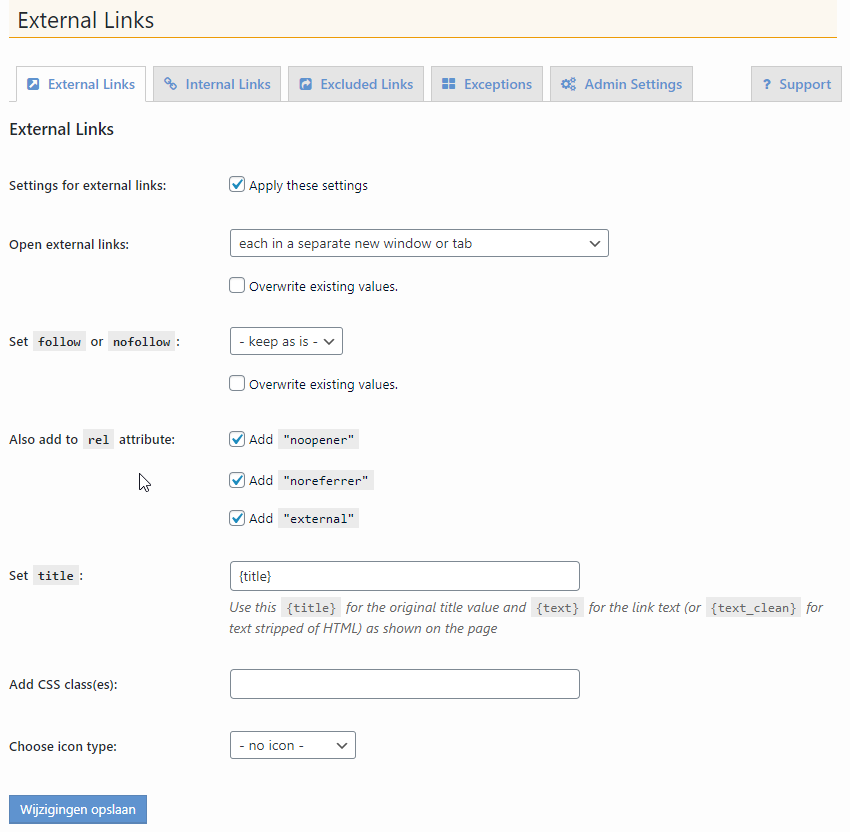This screenshot has height=832, width=850.
Task: Click the {title} placeholder in the hint text
Action: click(x=311, y=608)
